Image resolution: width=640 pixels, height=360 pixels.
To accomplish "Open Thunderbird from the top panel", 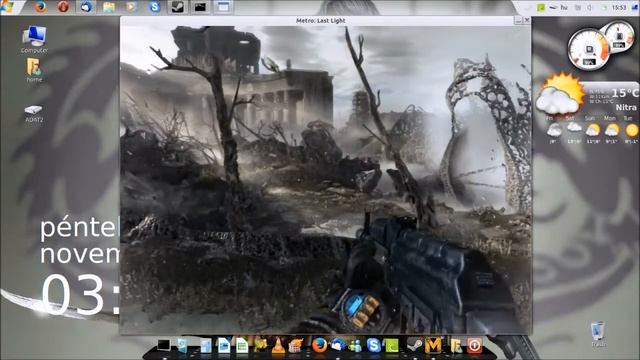I will [x=86, y=7].
